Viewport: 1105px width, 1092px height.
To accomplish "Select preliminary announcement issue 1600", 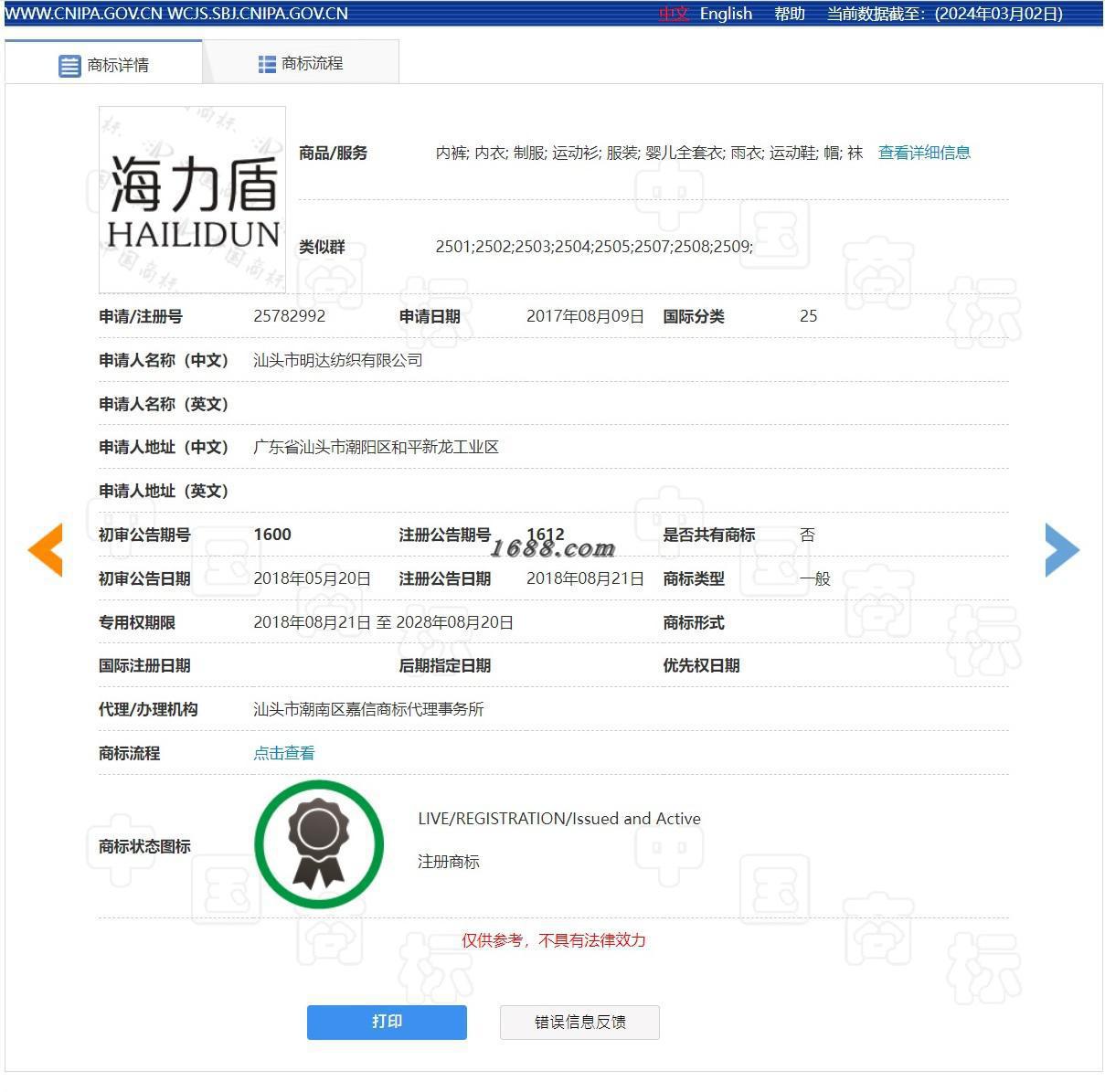I will point(272,535).
